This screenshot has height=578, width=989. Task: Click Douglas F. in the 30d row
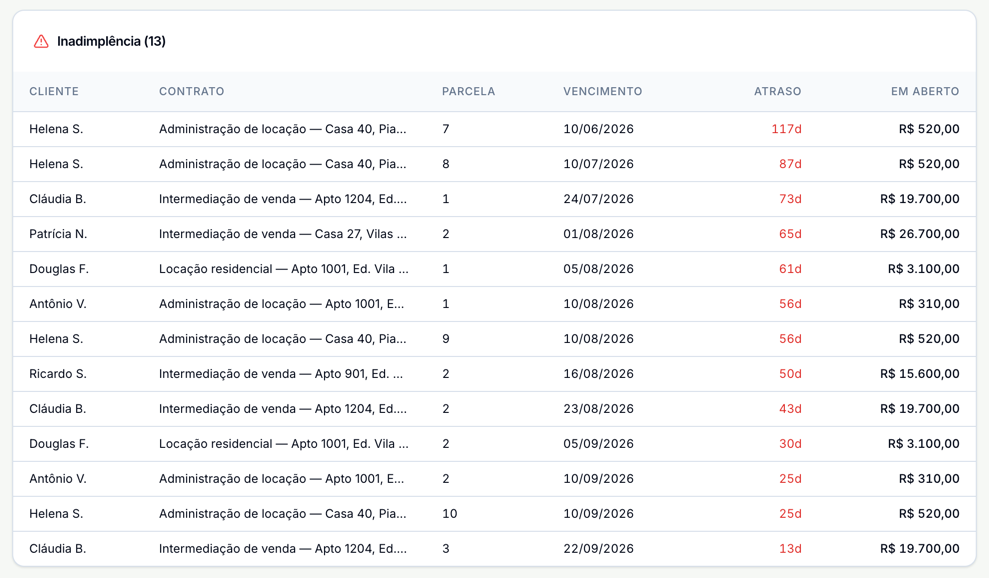tap(59, 444)
